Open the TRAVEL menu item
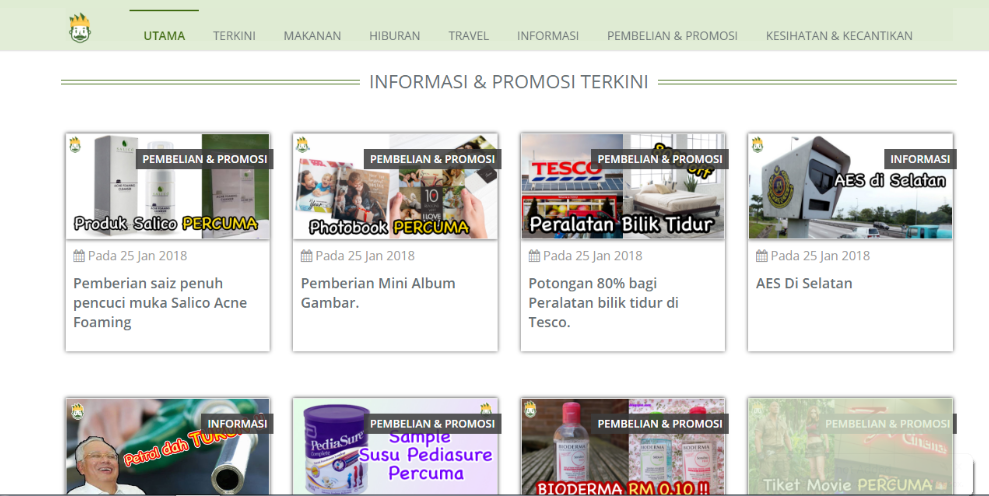 click(x=468, y=36)
